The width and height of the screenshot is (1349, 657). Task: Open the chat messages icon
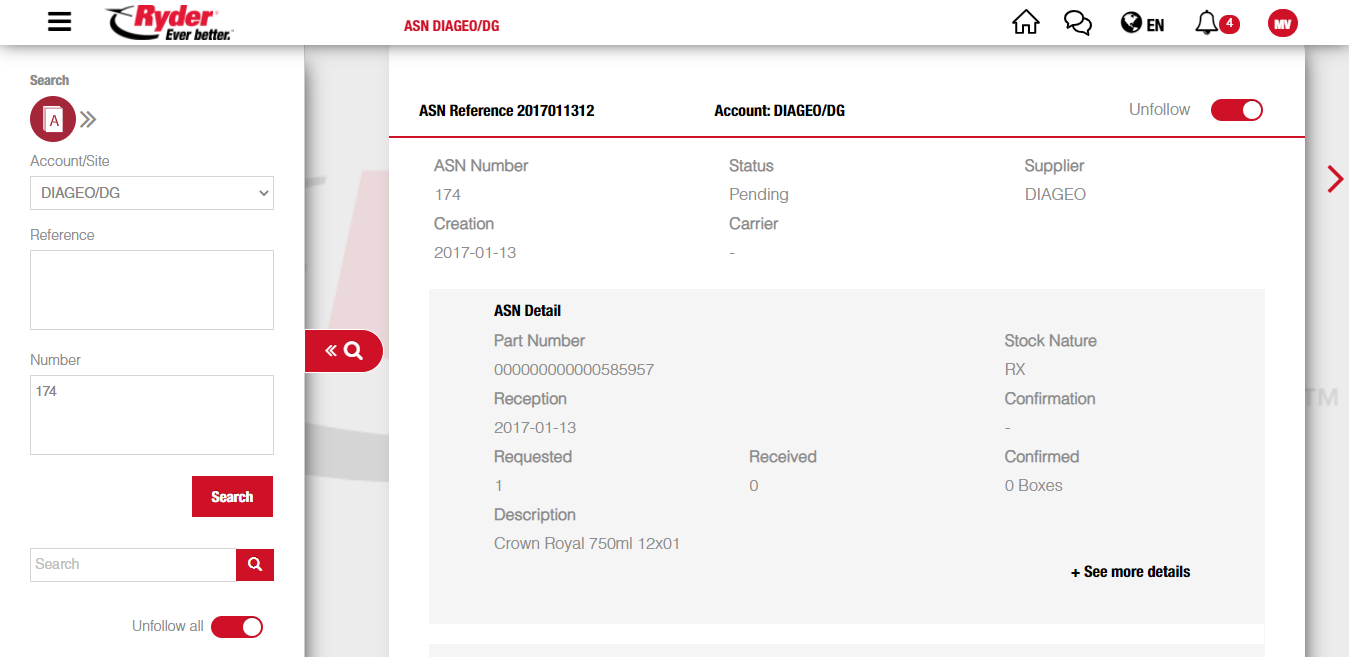point(1078,23)
